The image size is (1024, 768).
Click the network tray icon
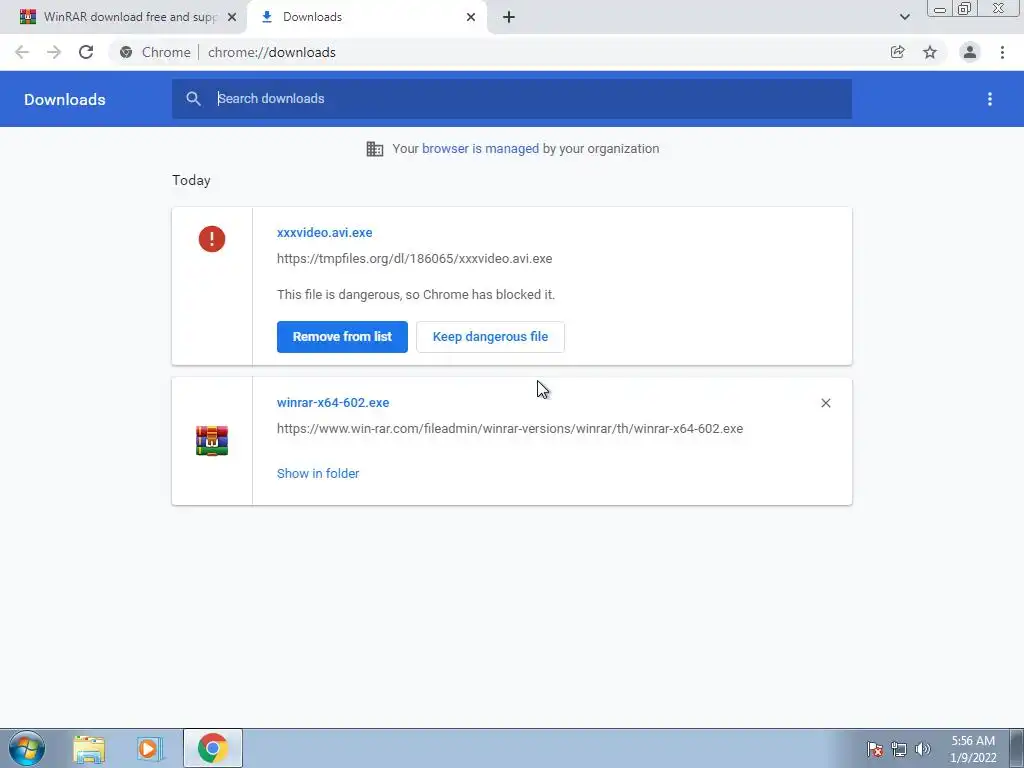coord(899,749)
